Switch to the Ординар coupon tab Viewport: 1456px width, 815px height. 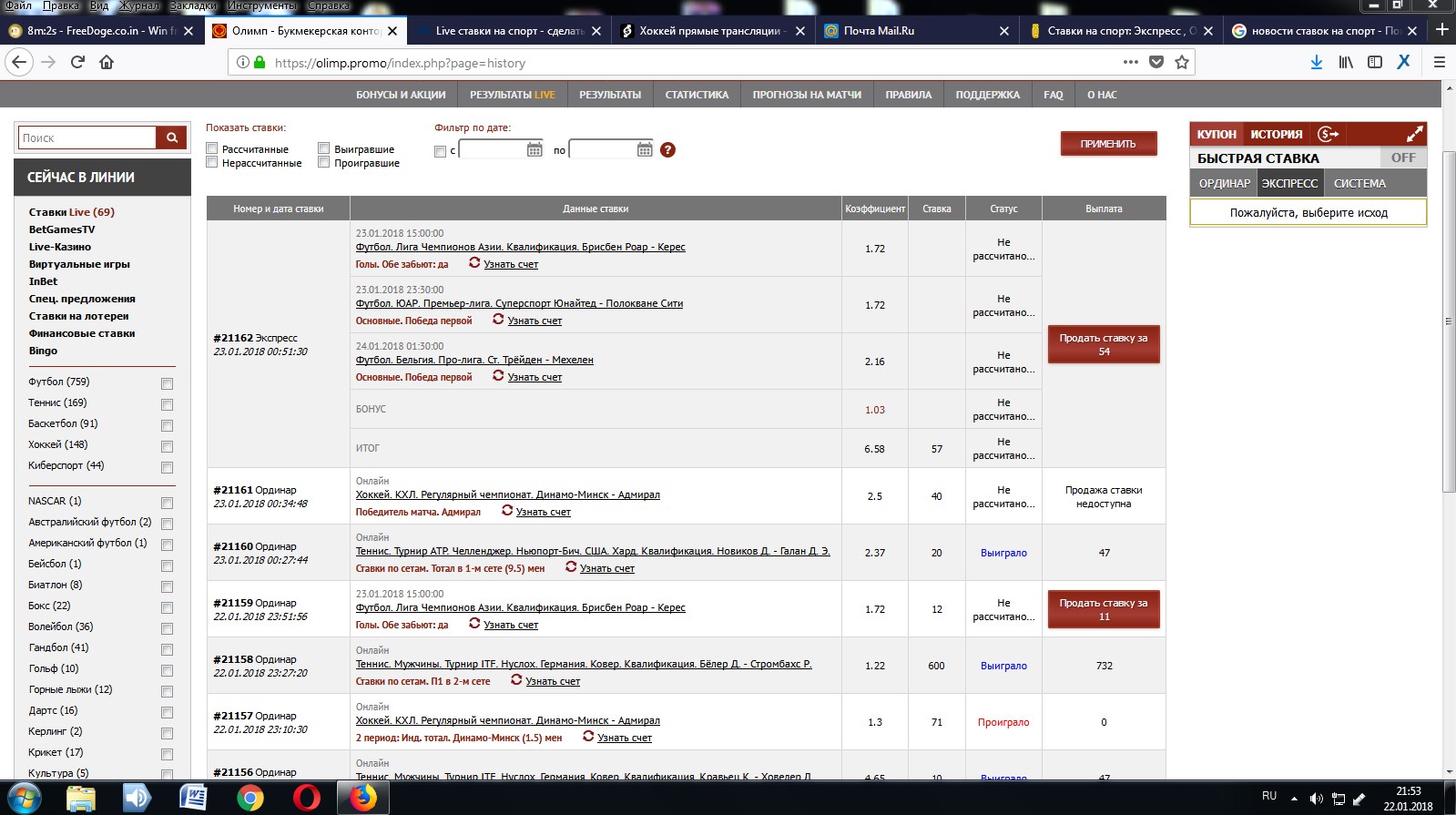(x=1224, y=183)
